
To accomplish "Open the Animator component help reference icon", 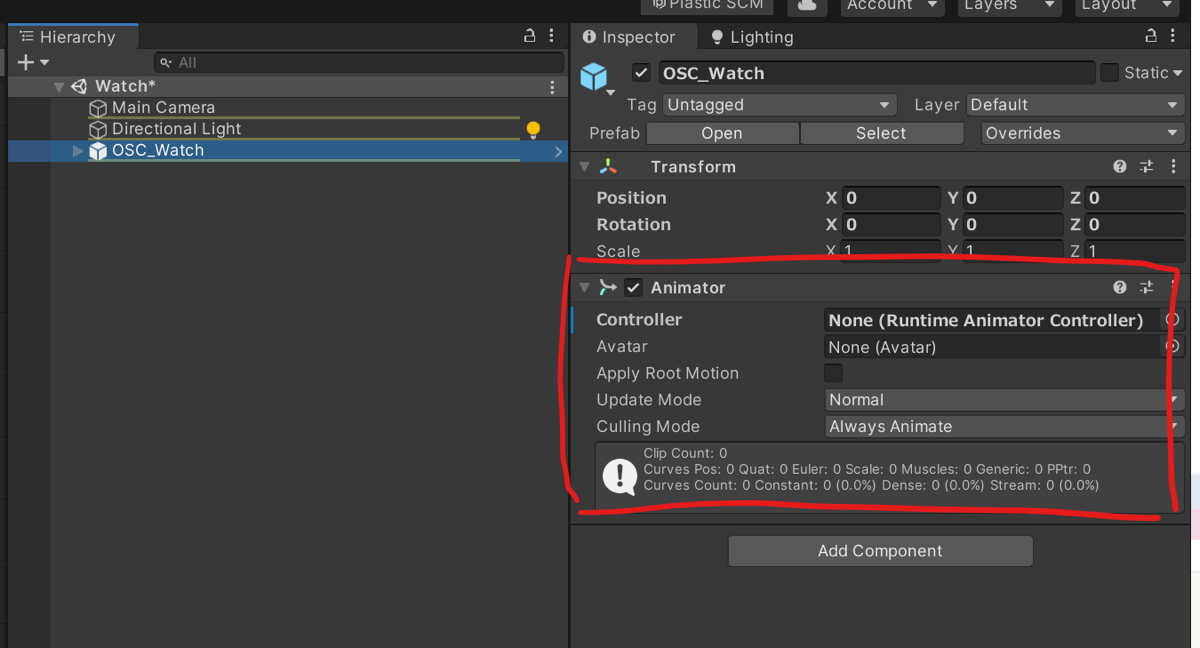I will pos(1120,287).
